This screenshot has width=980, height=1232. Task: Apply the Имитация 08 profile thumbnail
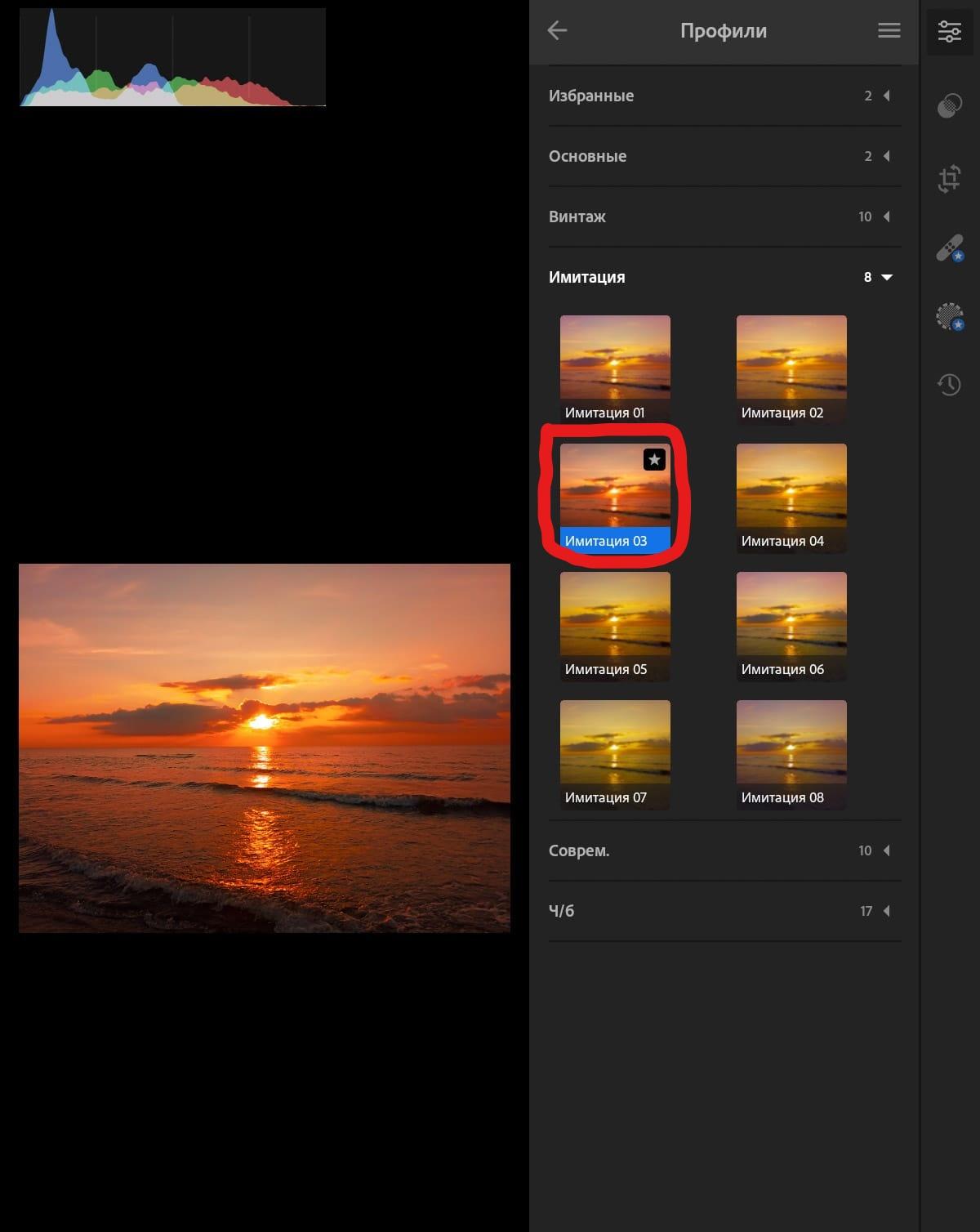tap(791, 755)
